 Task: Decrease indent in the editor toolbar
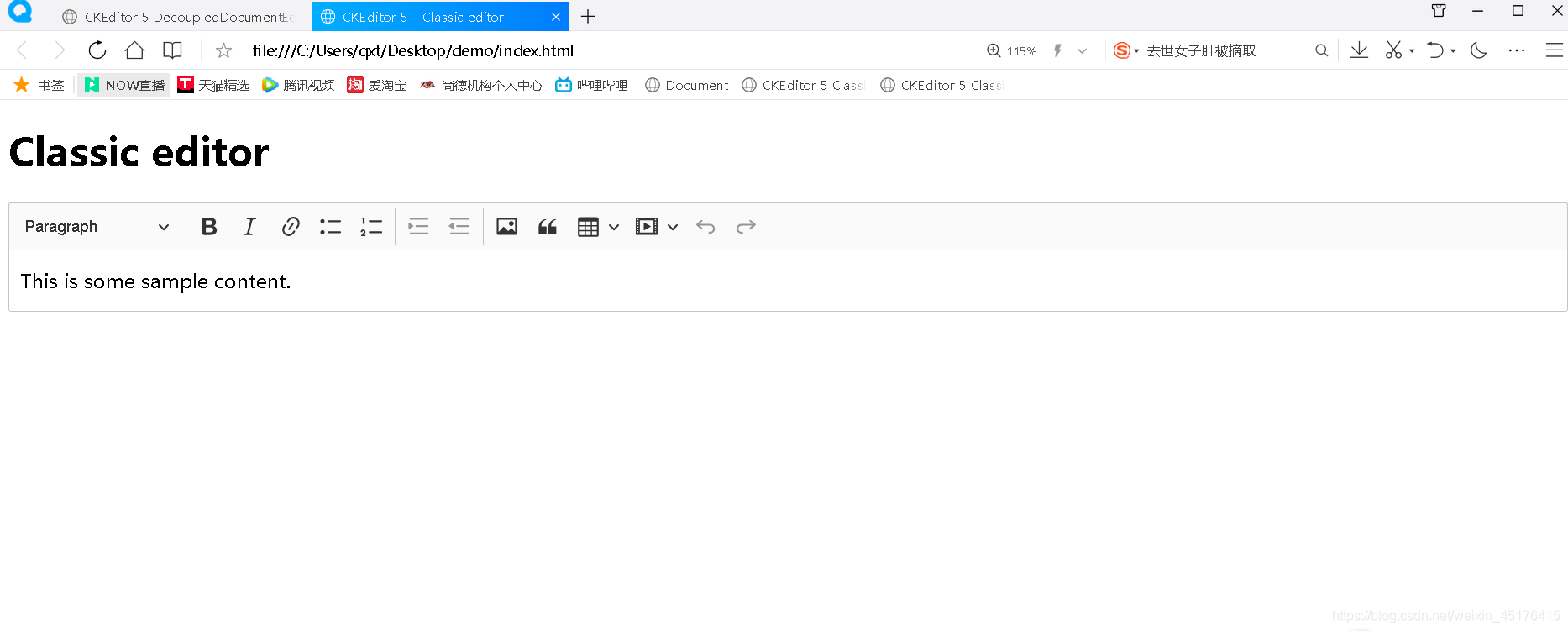(x=459, y=227)
